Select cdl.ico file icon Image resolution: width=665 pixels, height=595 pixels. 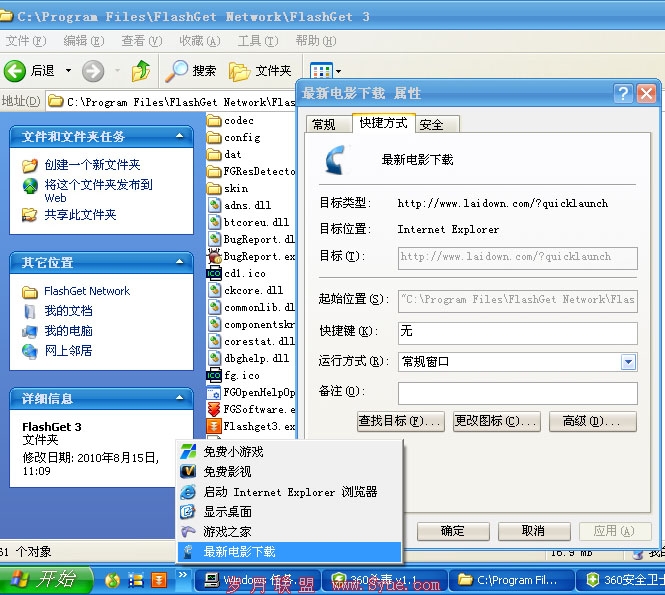click(x=214, y=274)
